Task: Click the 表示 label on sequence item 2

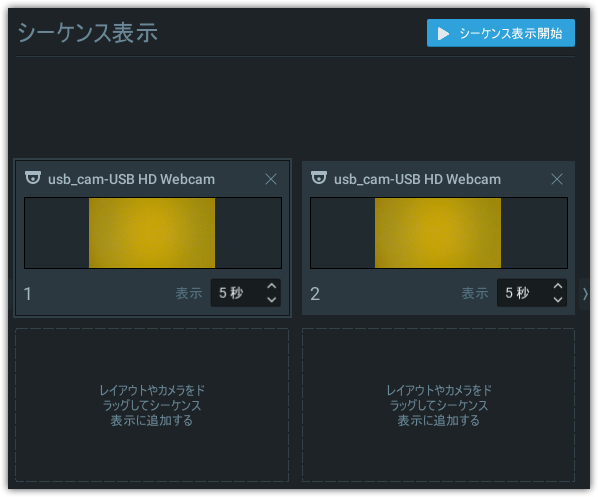Action: [x=475, y=293]
